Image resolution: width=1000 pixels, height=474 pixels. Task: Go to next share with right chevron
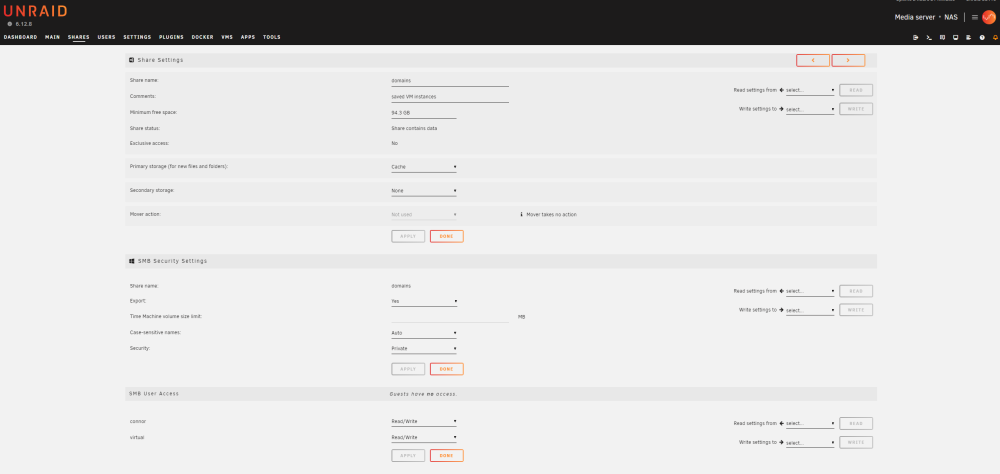point(848,60)
